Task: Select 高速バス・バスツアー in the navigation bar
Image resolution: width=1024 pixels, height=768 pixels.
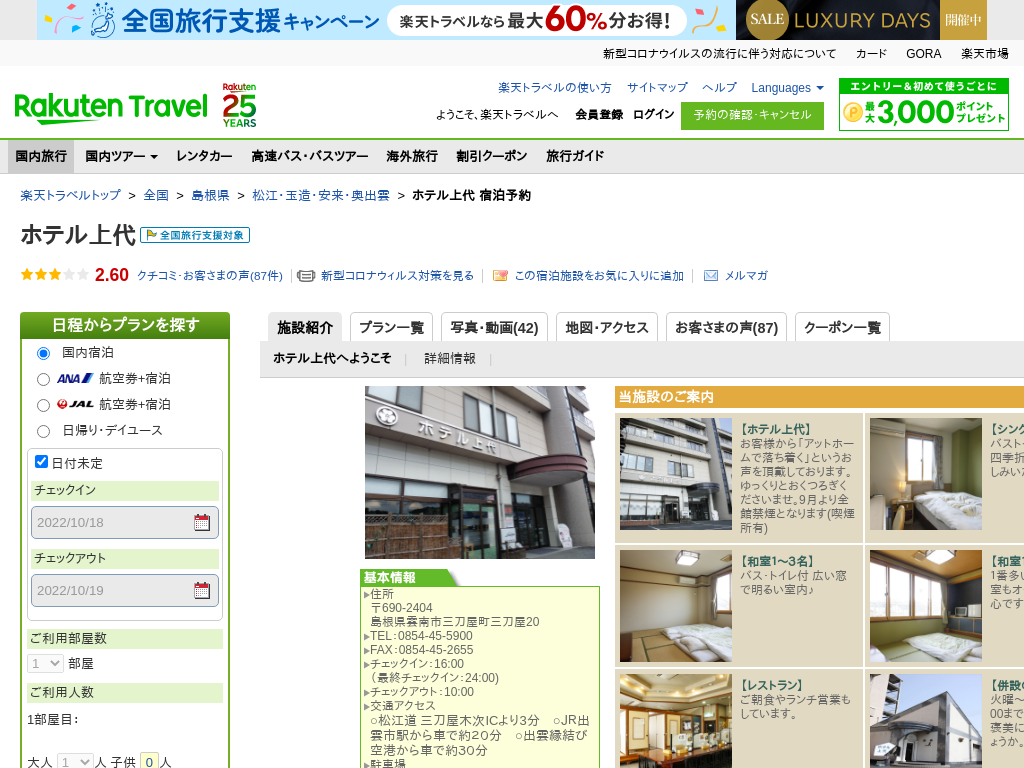Action: coord(310,156)
